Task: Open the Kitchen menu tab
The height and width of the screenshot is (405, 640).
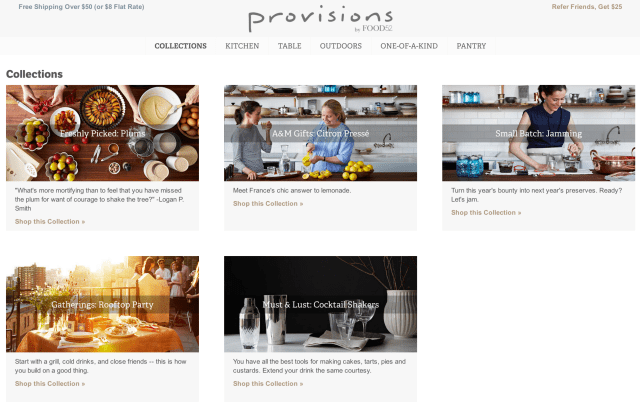Action: 242,46
